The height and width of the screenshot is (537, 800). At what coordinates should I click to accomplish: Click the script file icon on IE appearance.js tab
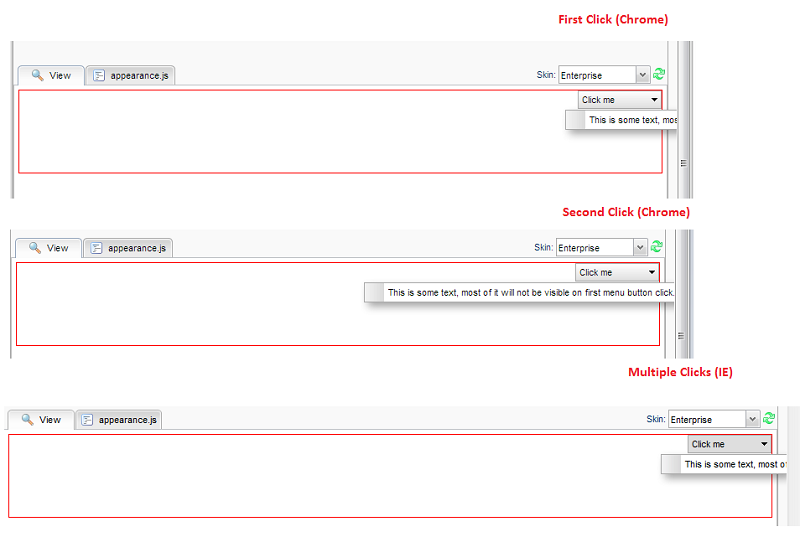click(86, 420)
